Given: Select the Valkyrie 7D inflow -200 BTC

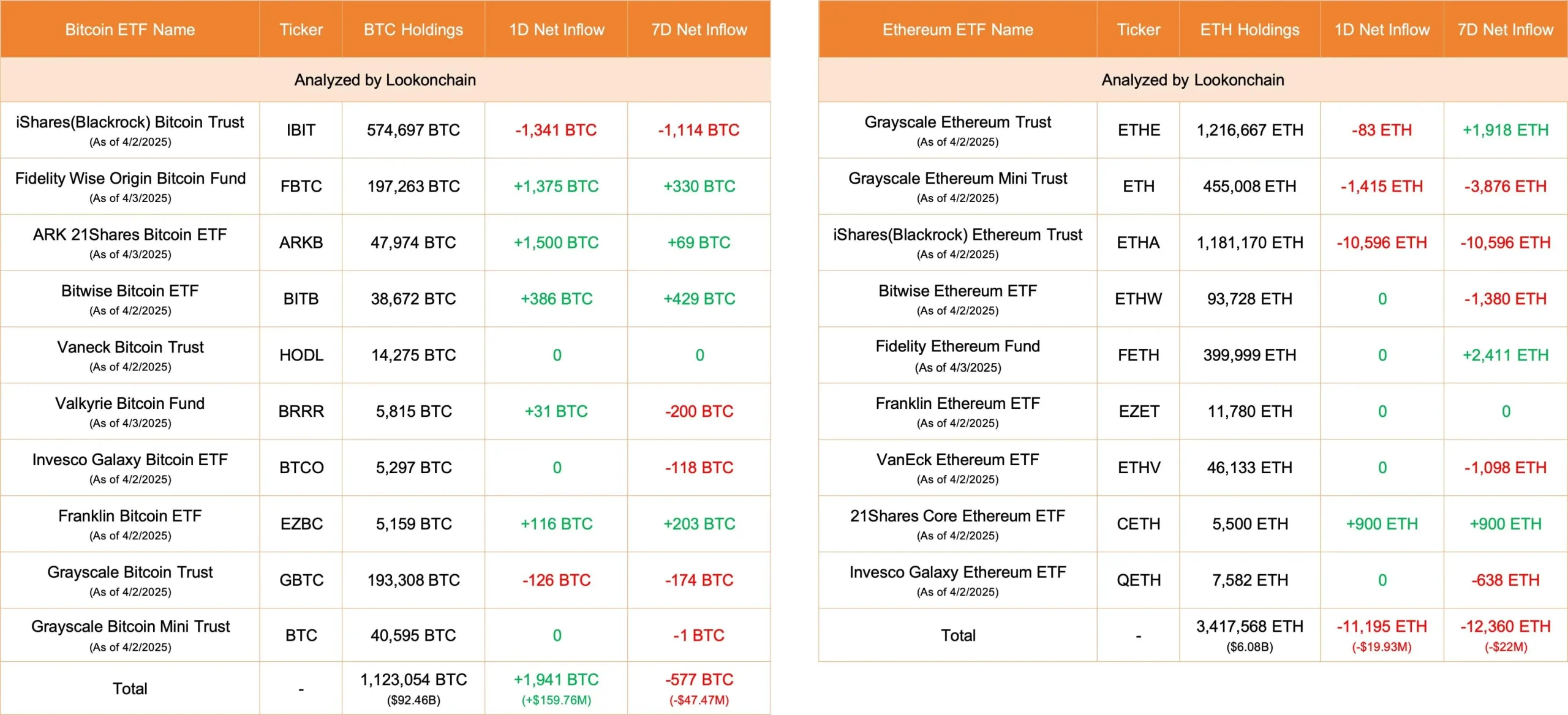Looking at the screenshot, I should click(x=699, y=411).
